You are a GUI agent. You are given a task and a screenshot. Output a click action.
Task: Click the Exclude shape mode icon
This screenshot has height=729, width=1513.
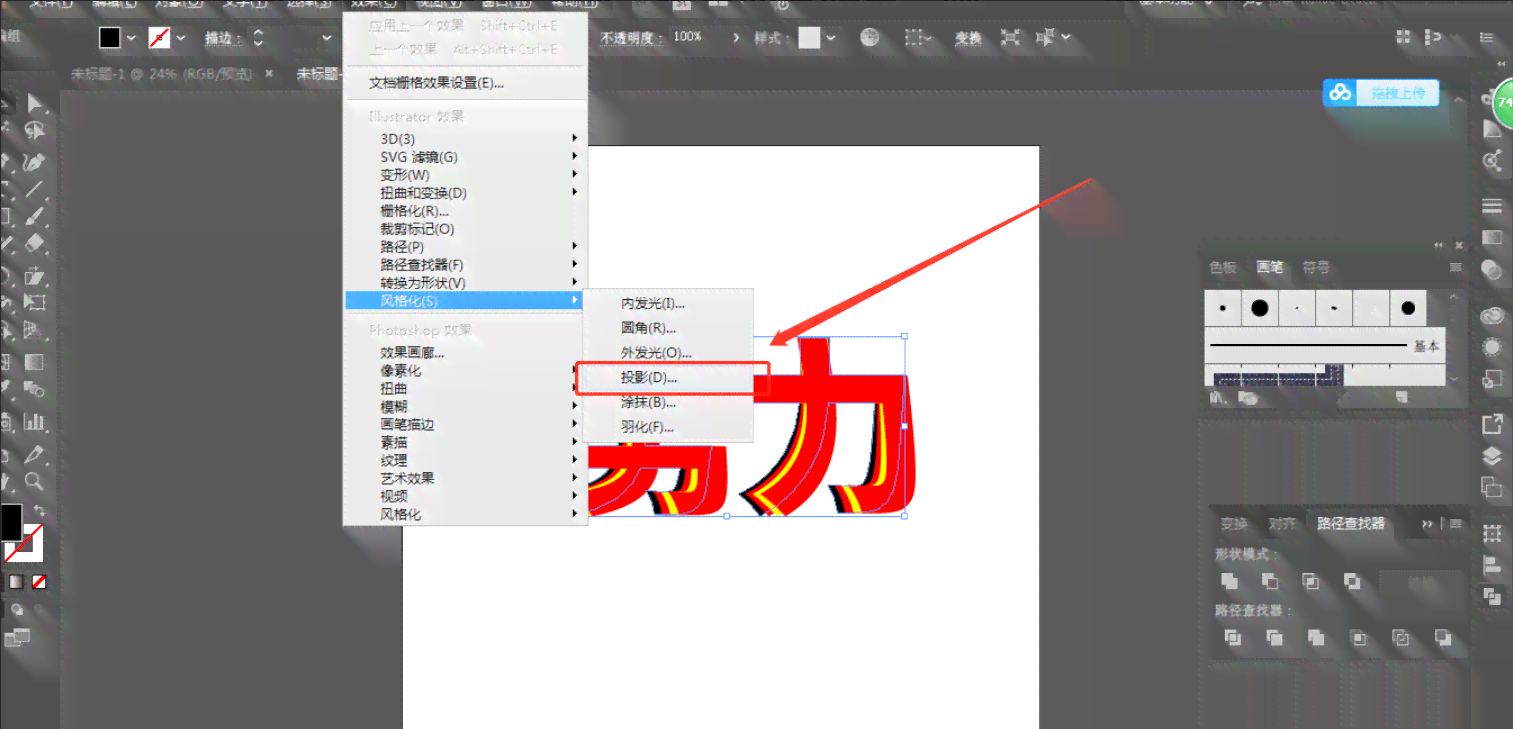pos(1352,581)
